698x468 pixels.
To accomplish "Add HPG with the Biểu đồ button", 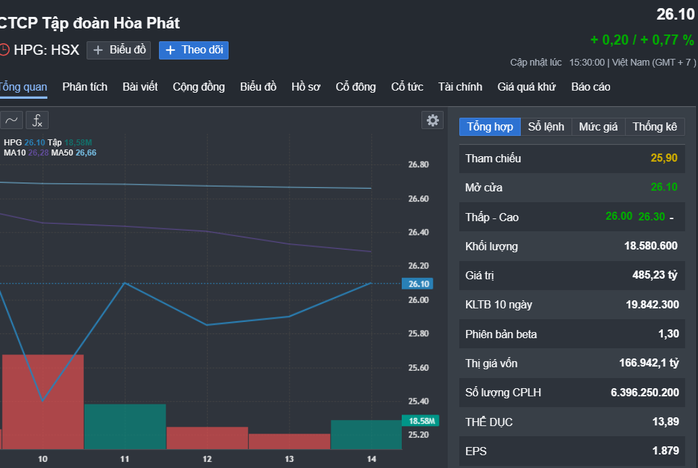I will 119,50.
